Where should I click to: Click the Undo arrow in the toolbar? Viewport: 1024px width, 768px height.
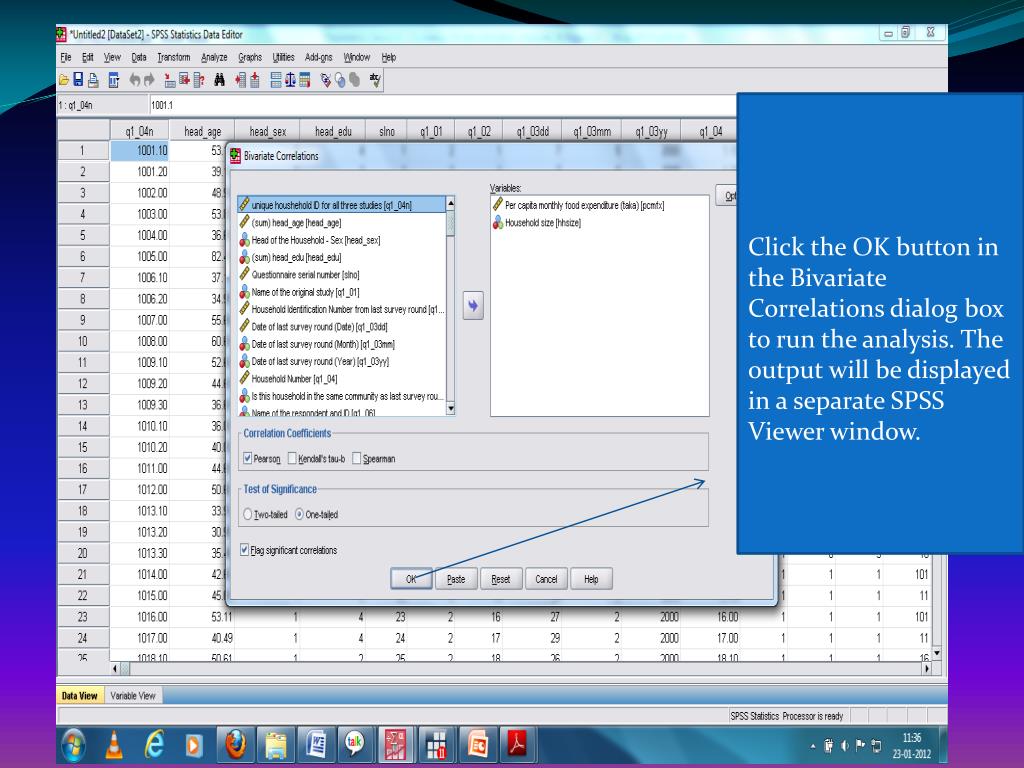[x=135, y=80]
